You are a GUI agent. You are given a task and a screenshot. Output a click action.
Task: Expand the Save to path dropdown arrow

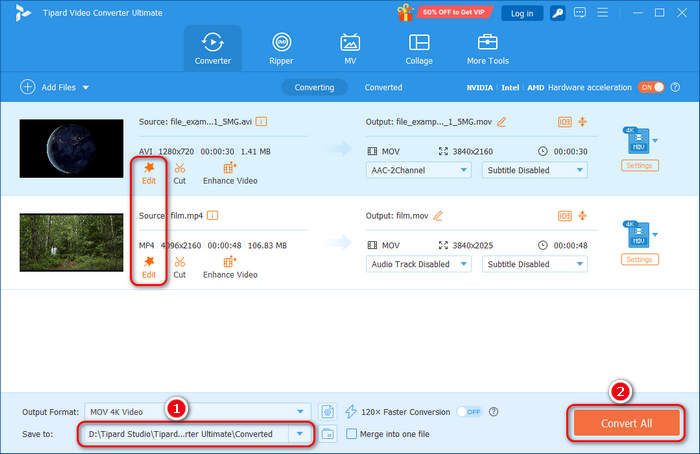(x=300, y=434)
